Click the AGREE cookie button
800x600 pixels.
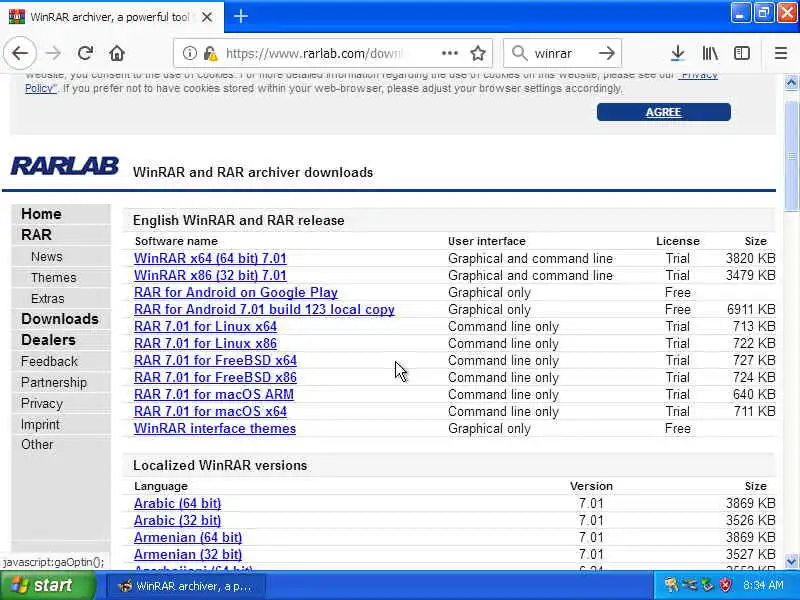click(663, 112)
